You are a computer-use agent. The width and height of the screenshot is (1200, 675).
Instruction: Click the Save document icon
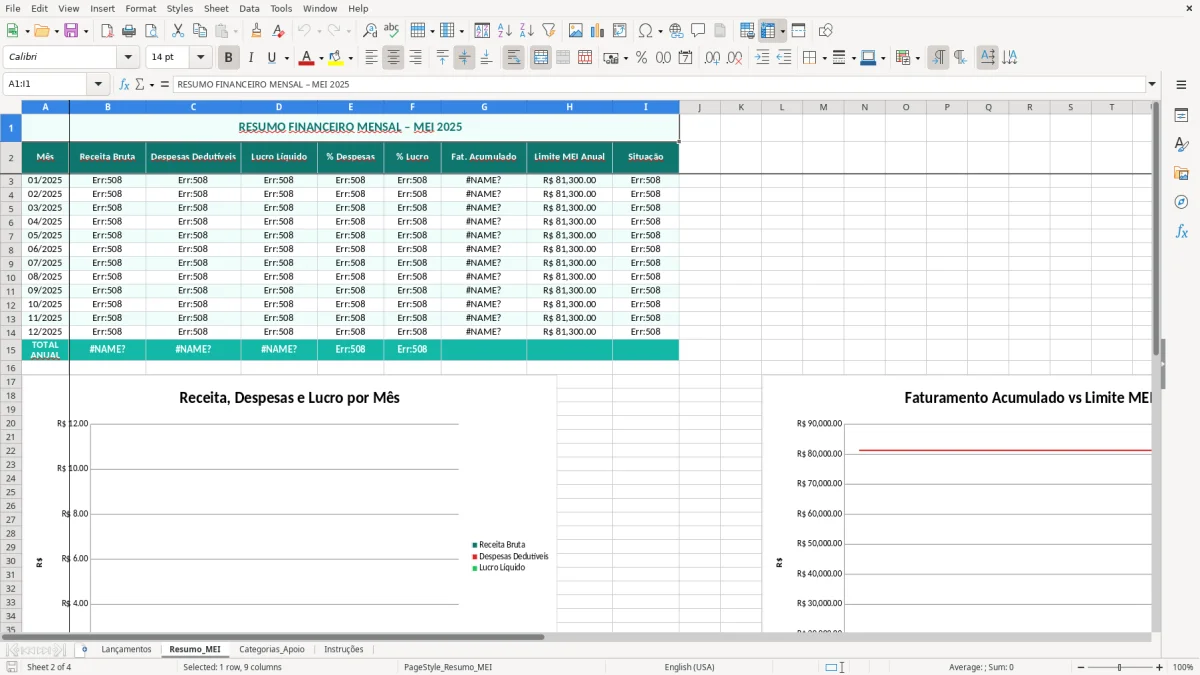pos(71,31)
